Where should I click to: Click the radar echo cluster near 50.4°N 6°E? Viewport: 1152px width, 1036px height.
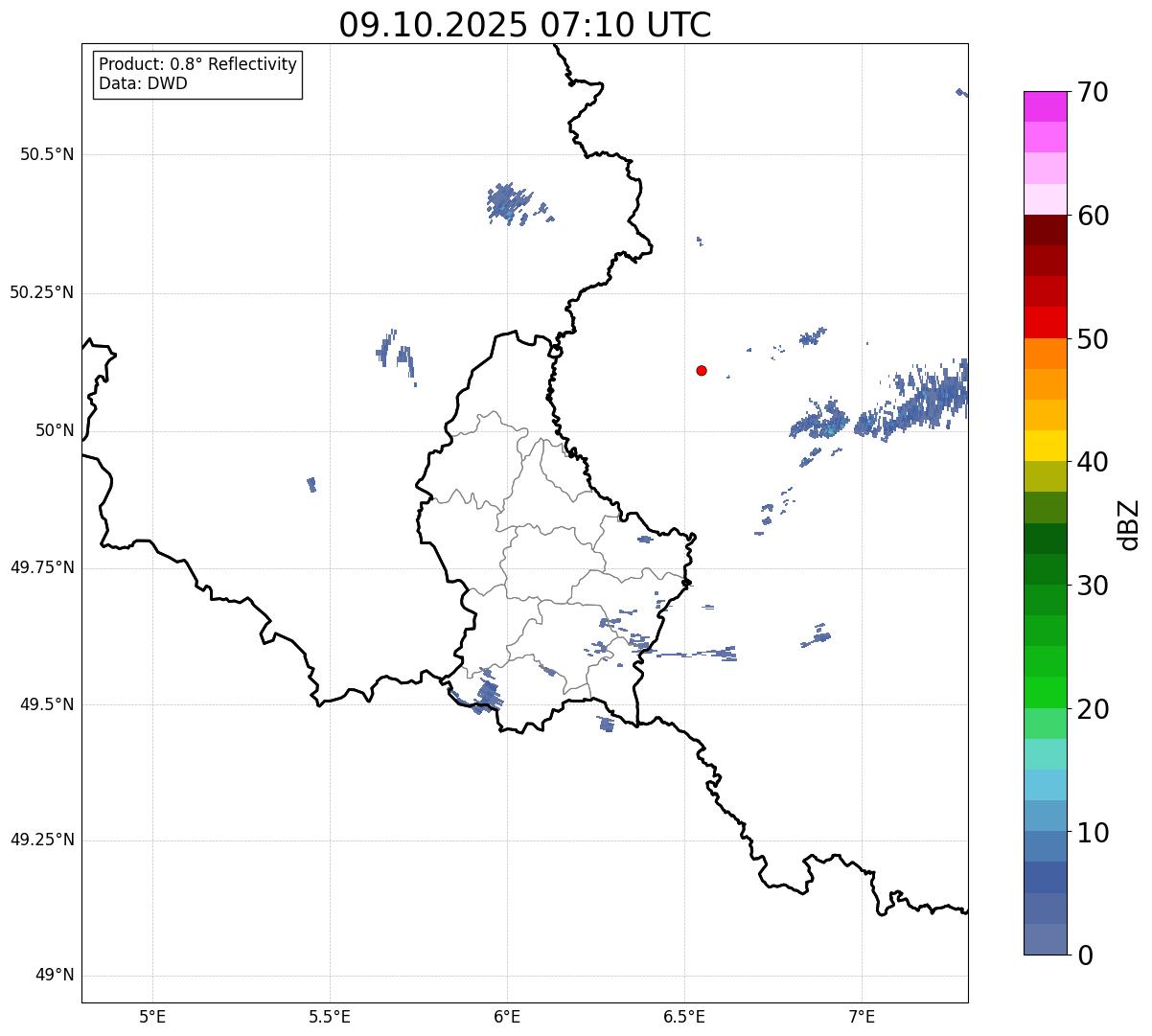coord(511,203)
